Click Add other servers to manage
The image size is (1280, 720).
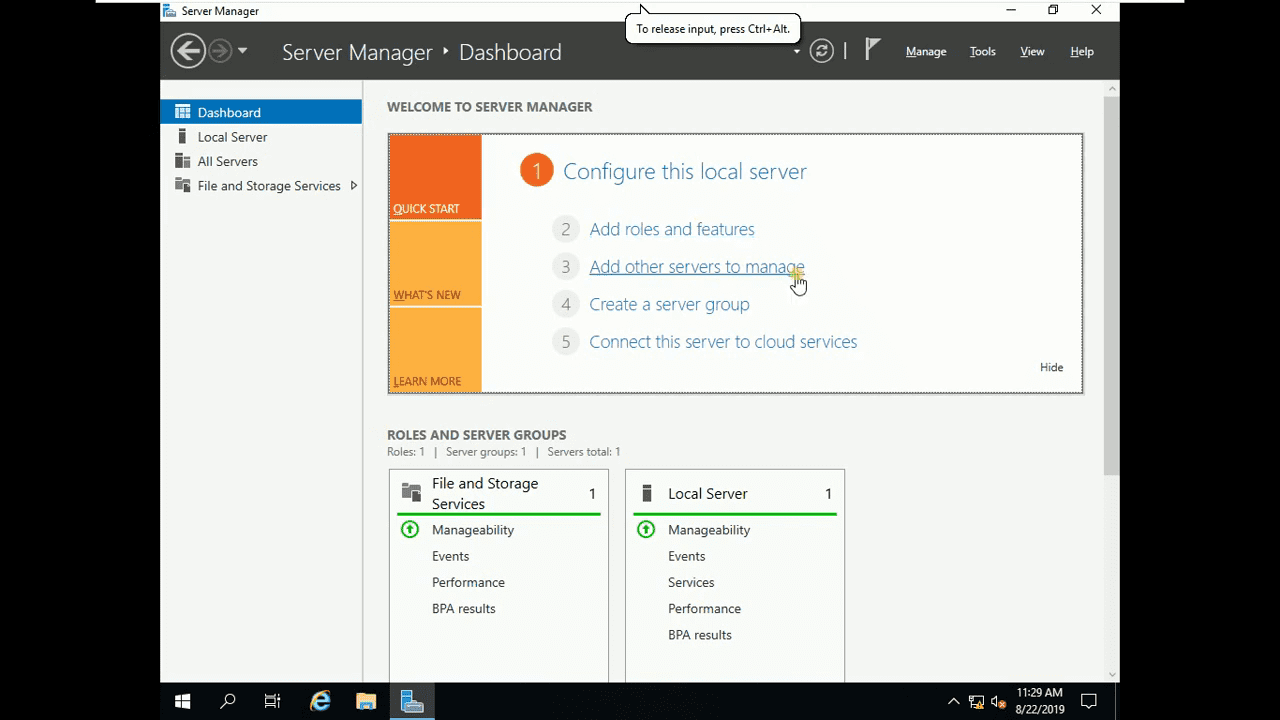697,267
